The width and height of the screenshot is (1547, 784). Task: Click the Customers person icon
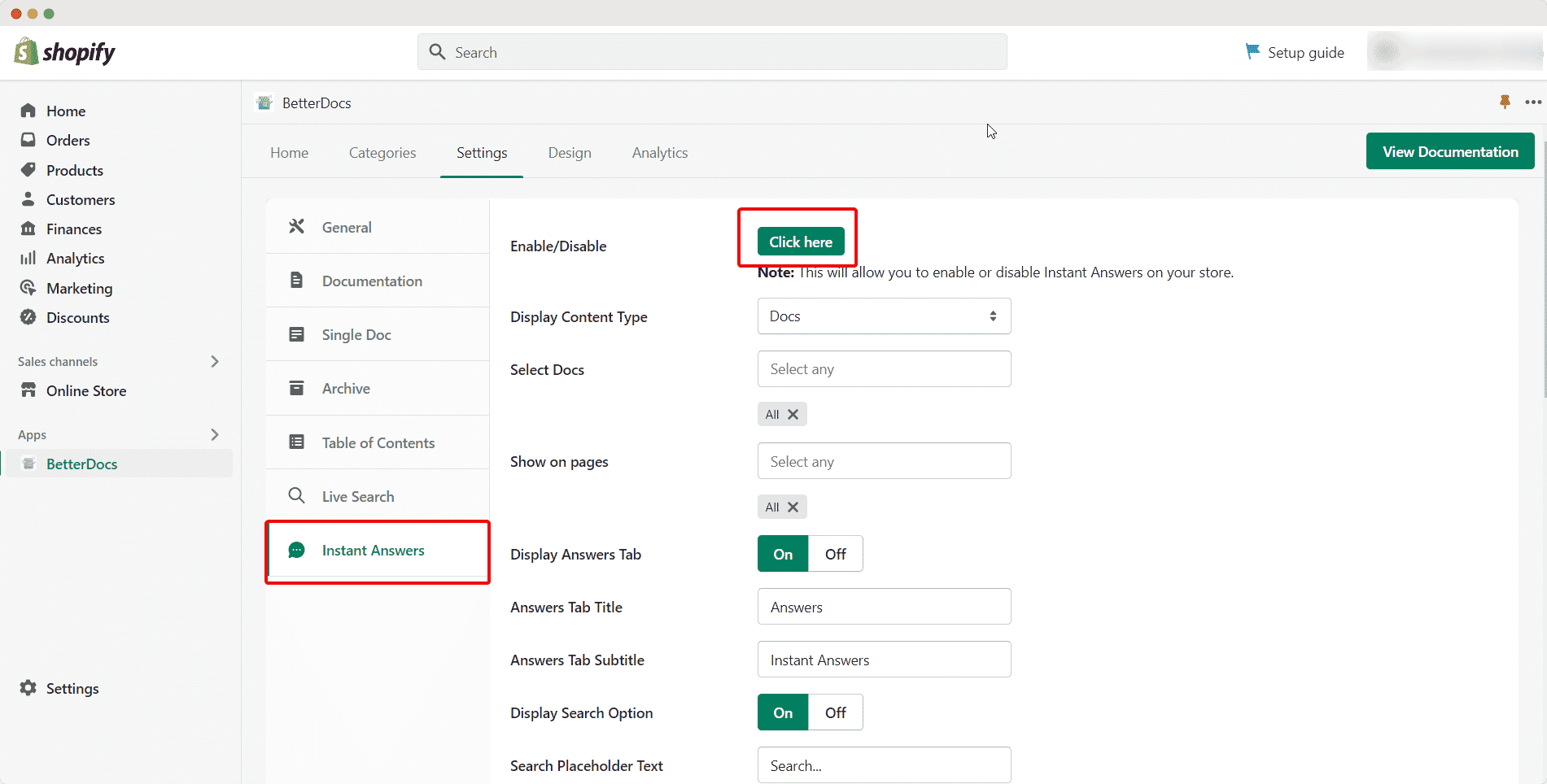pos(28,199)
